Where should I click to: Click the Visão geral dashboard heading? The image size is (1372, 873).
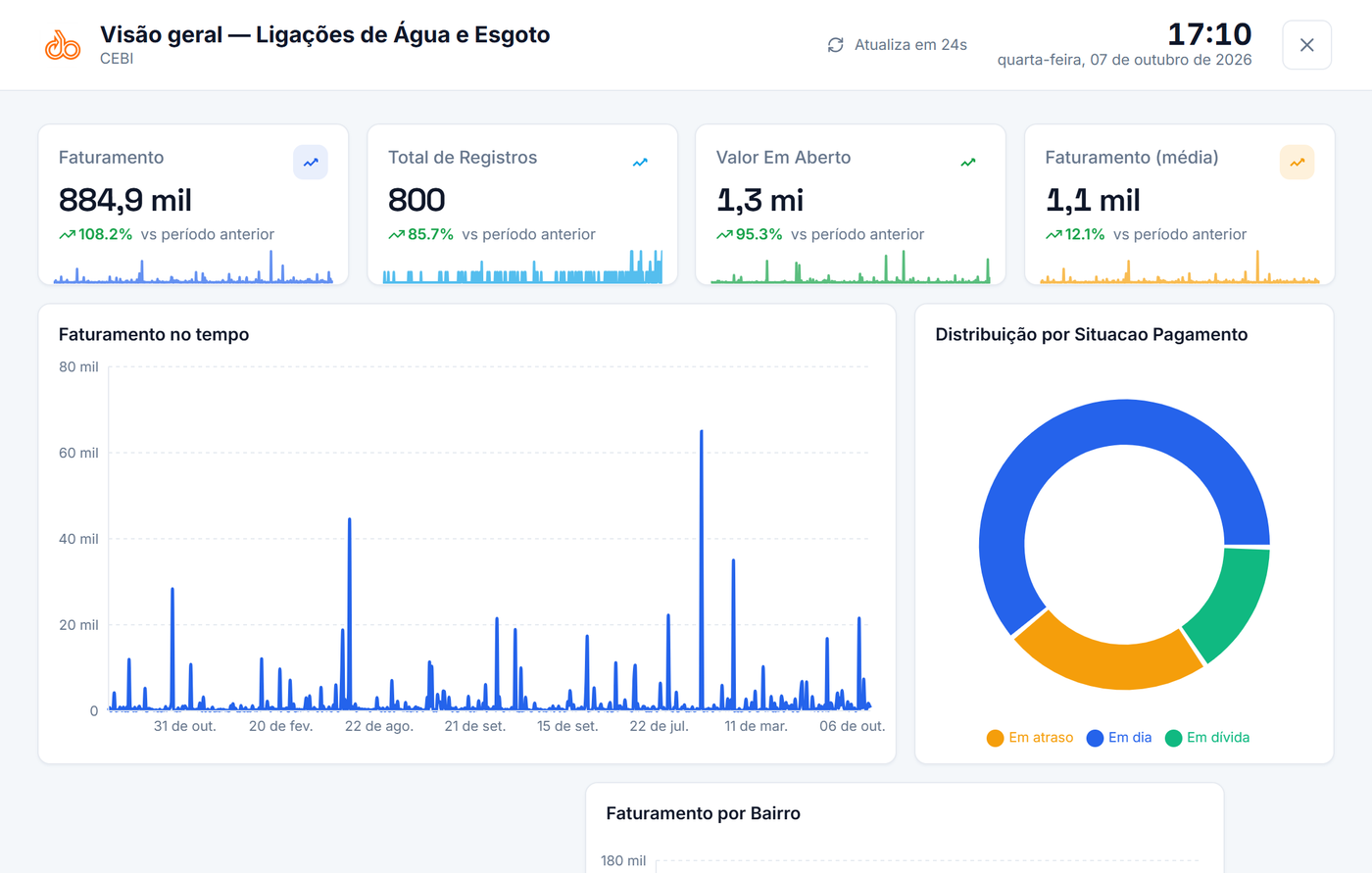[325, 35]
